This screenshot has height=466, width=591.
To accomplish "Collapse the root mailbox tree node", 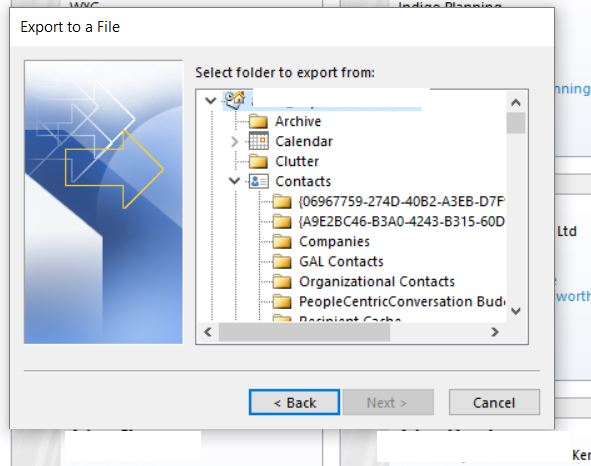I will pyautogui.click(x=210, y=100).
